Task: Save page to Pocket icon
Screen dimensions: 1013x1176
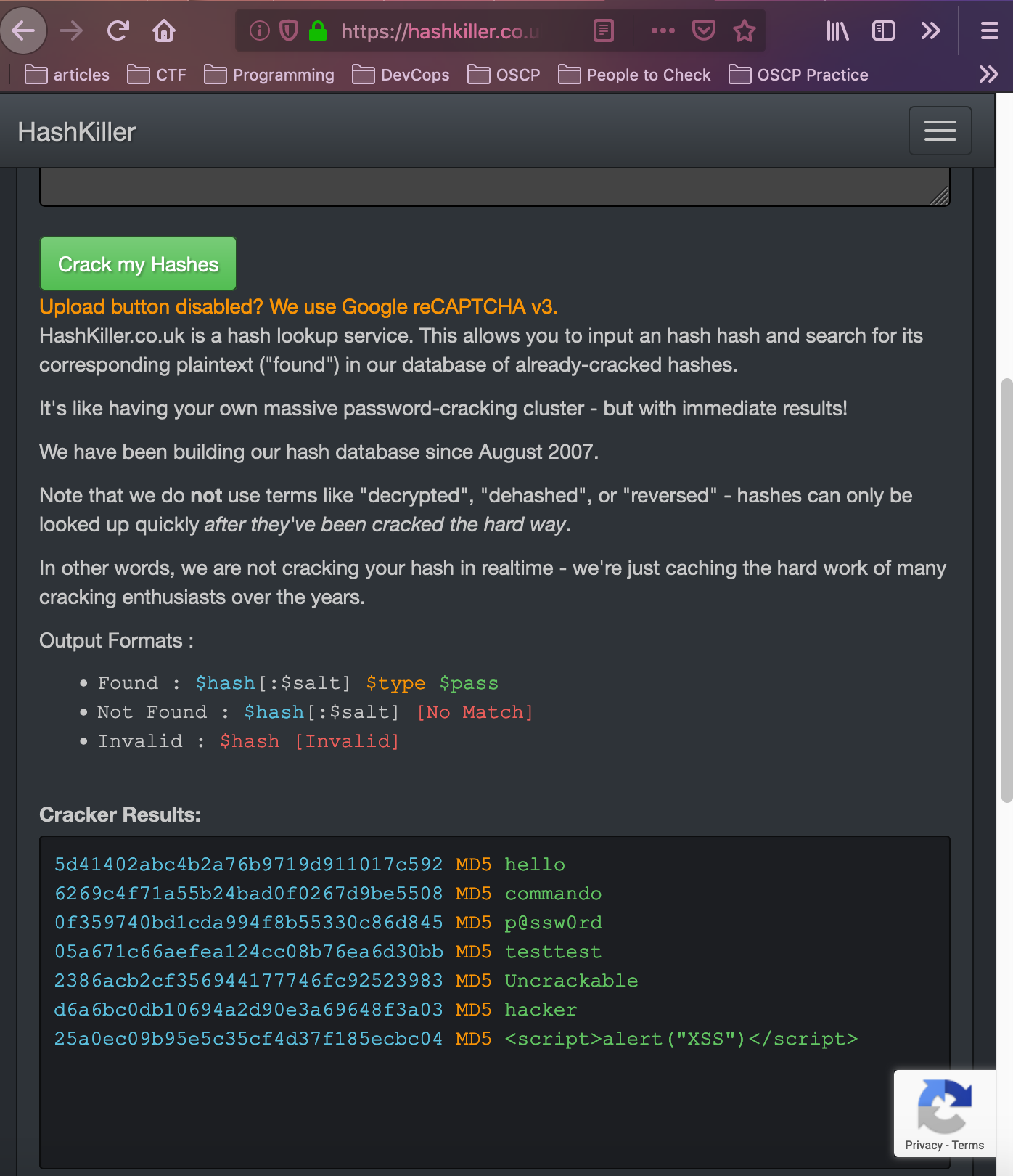Action: click(703, 30)
